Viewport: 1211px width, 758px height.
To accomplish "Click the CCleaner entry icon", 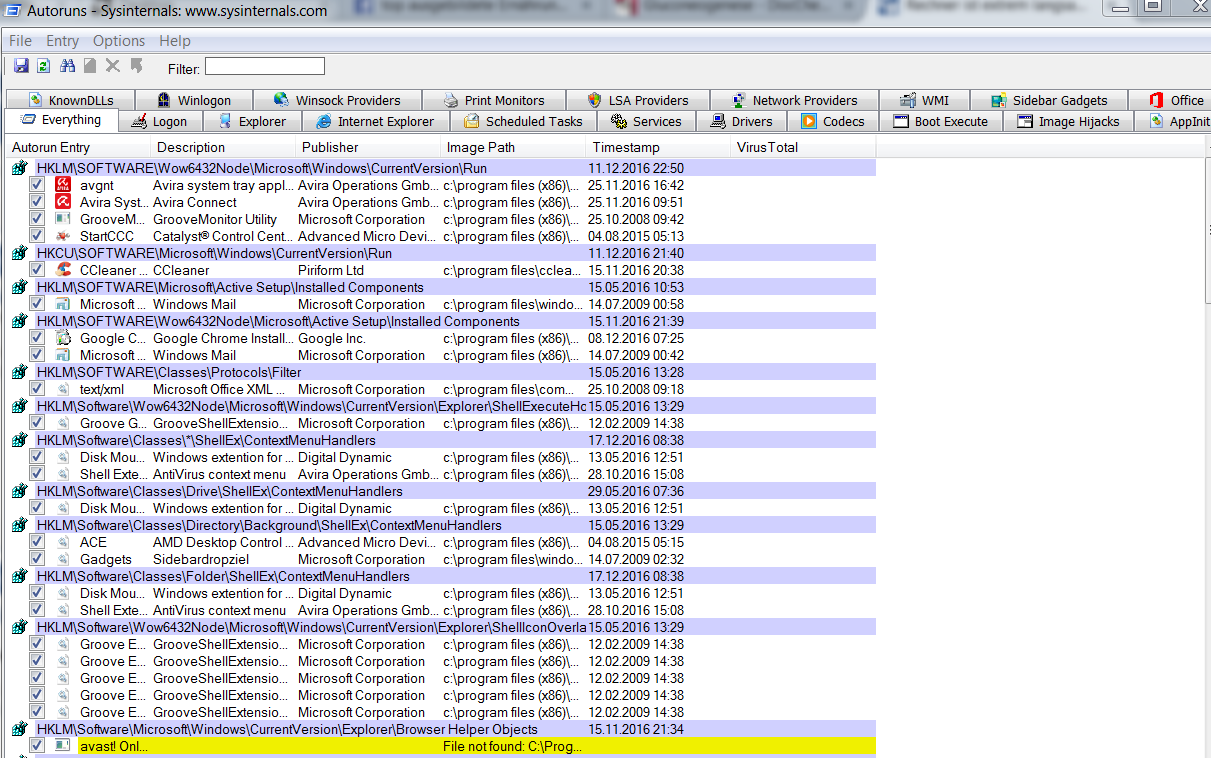I will pos(63,270).
